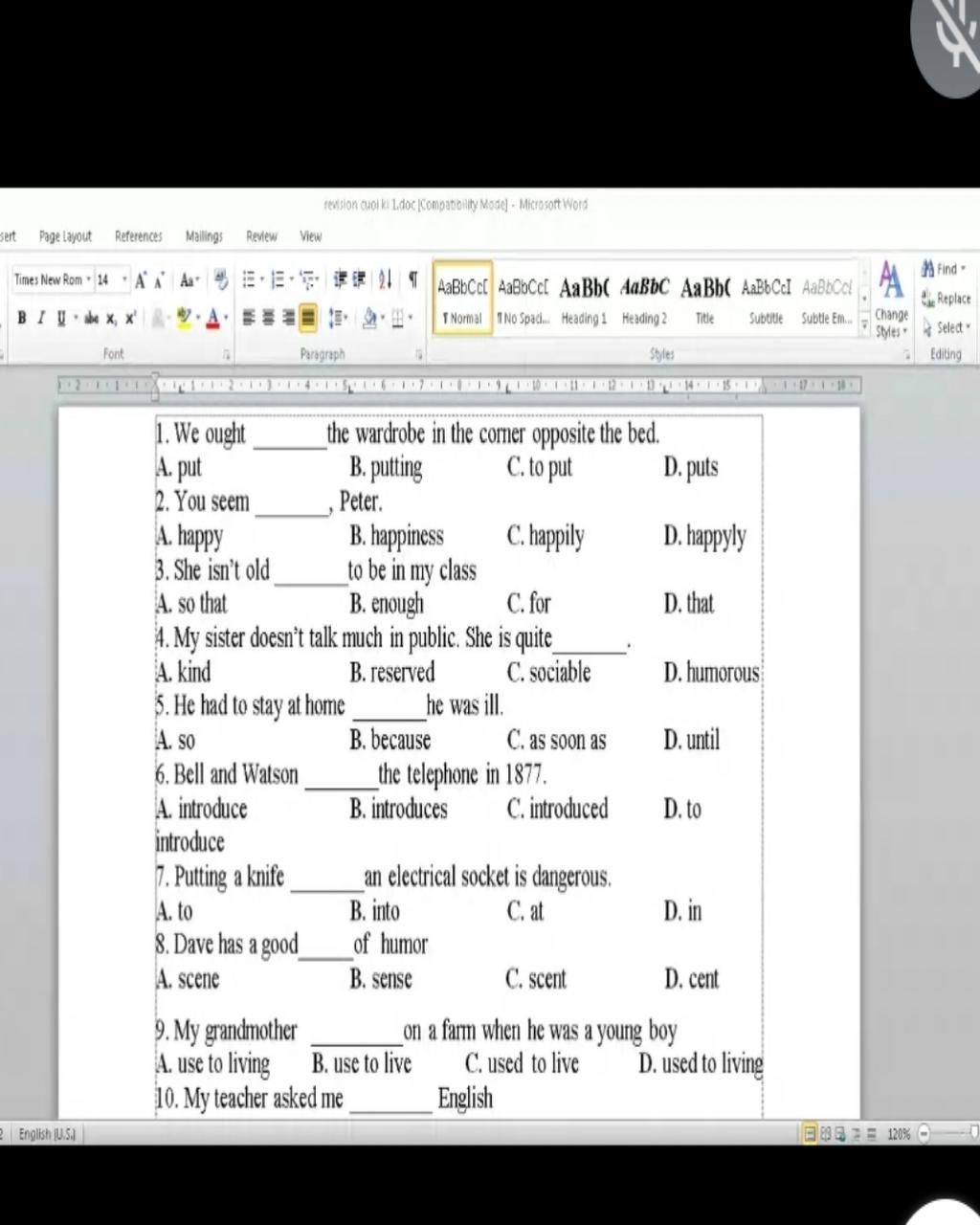Apply the red font color
This screenshot has height=1225, width=980.
(212, 318)
